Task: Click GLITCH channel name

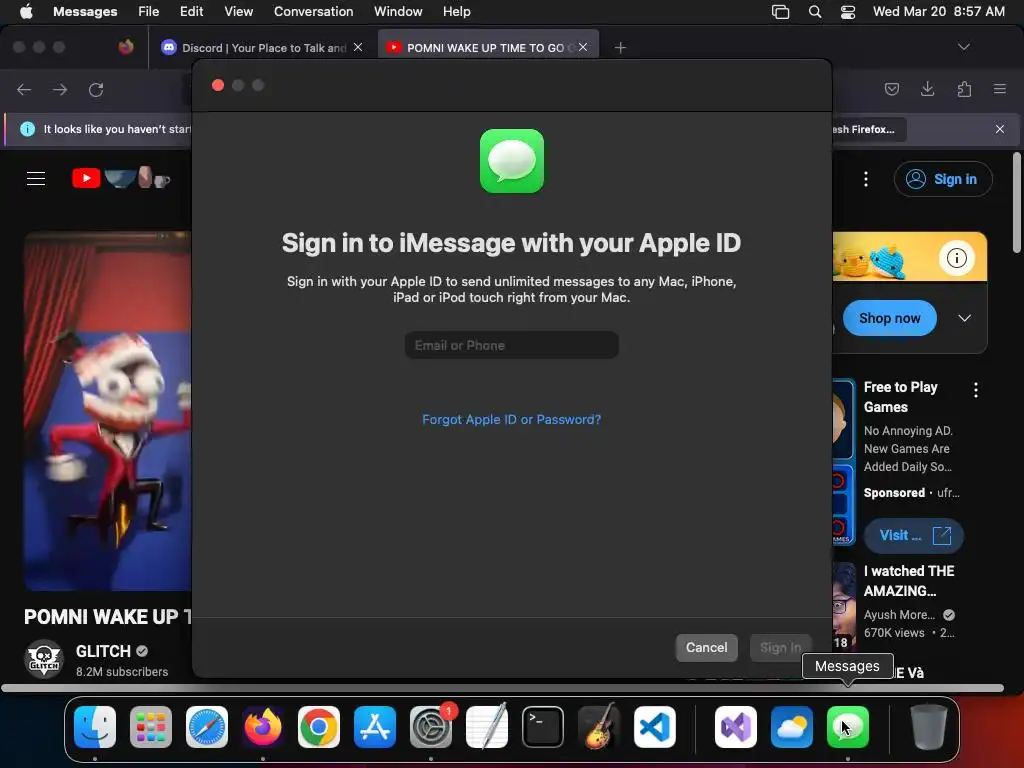Action: pos(103,651)
